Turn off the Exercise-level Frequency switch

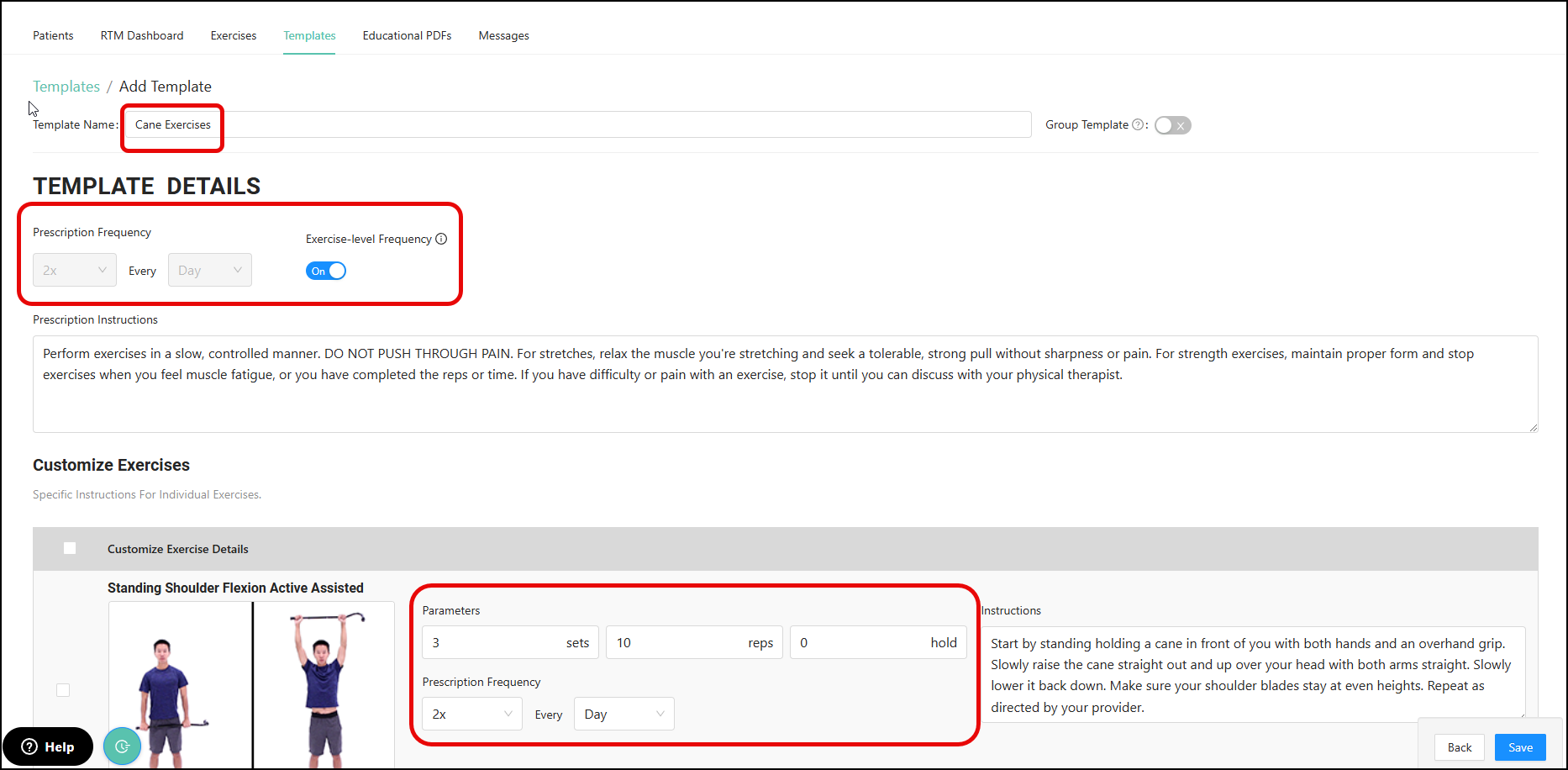click(x=326, y=271)
